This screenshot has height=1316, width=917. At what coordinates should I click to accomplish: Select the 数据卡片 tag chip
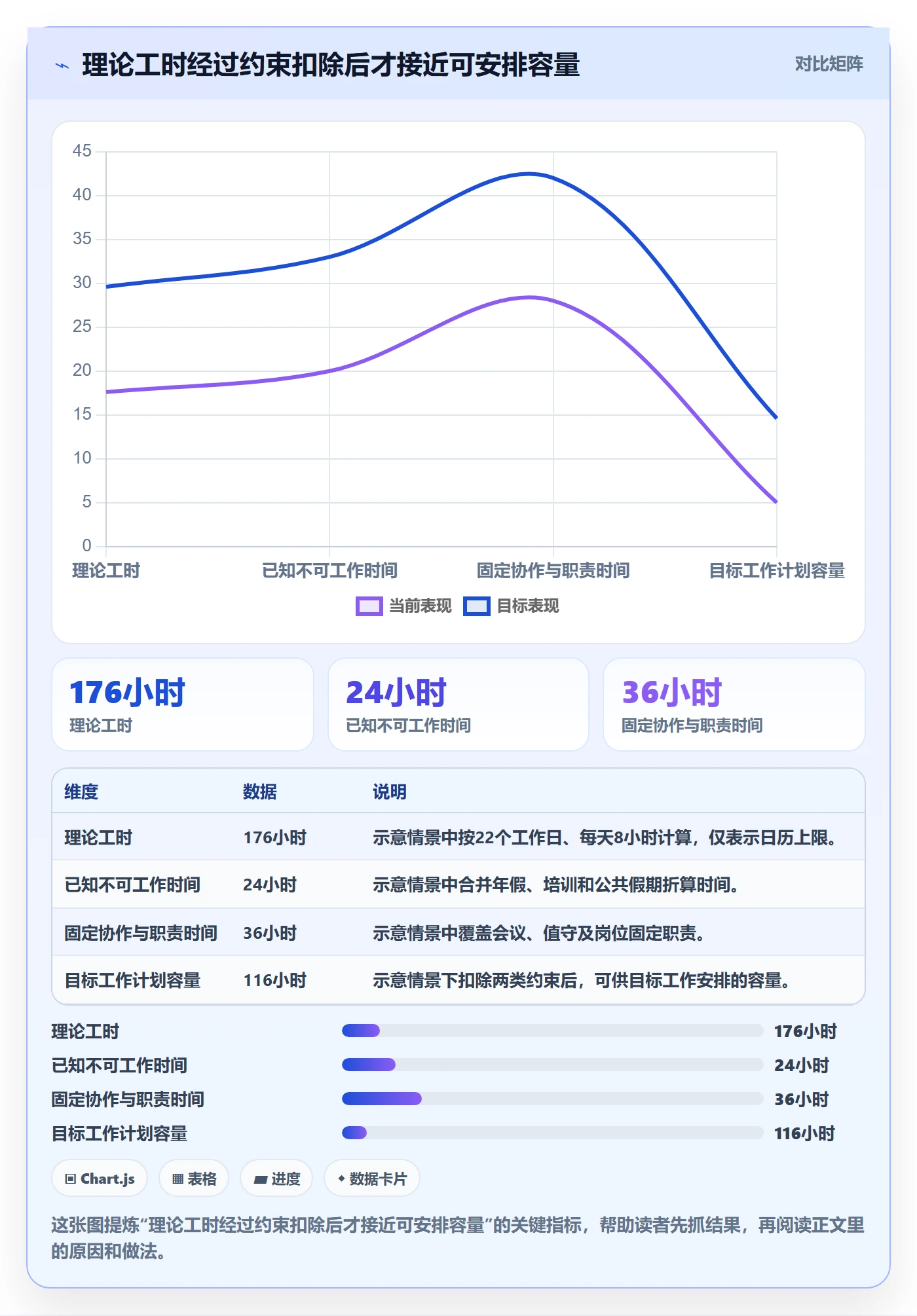372,1179
